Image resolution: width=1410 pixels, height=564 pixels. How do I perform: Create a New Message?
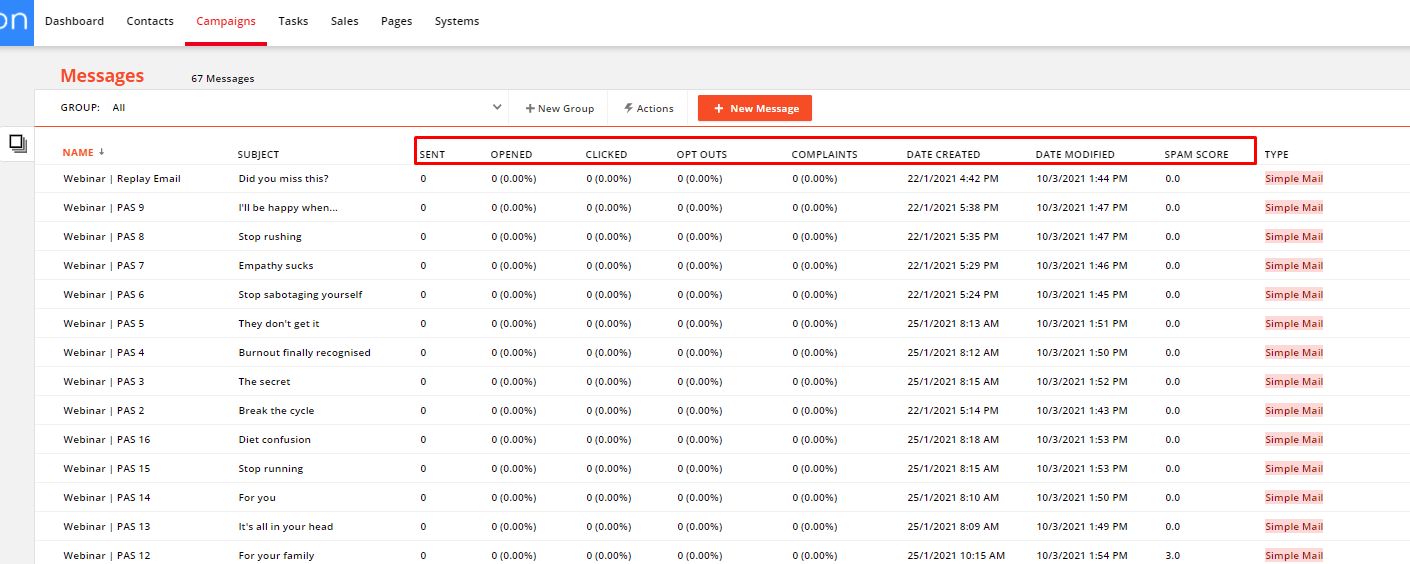[x=755, y=108]
